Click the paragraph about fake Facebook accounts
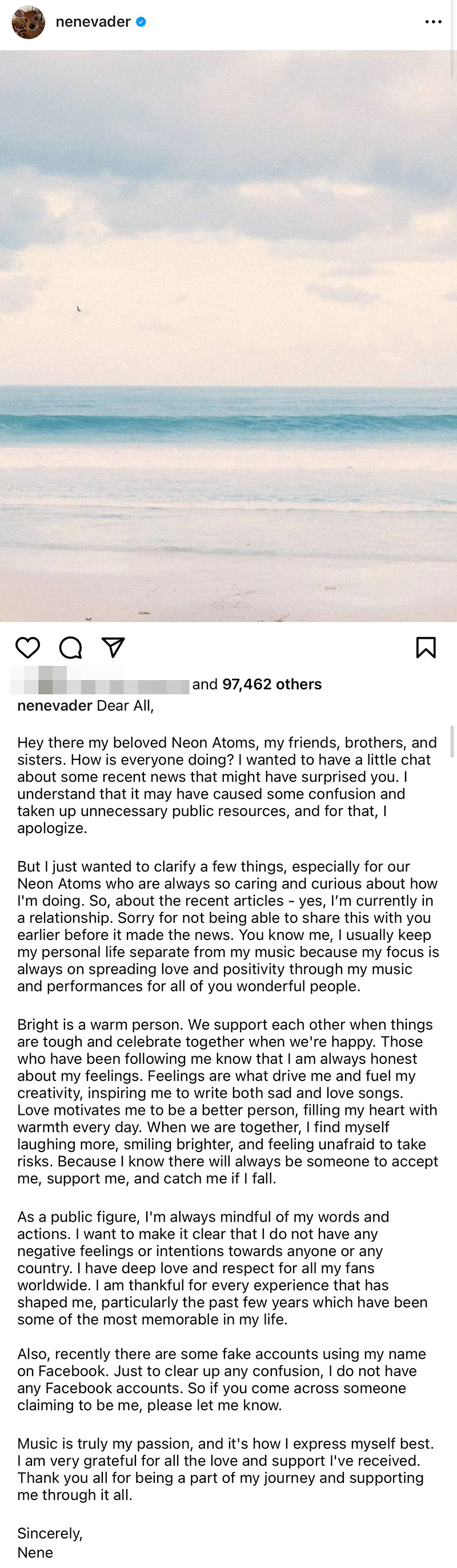 pyautogui.click(x=222, y=1388)
